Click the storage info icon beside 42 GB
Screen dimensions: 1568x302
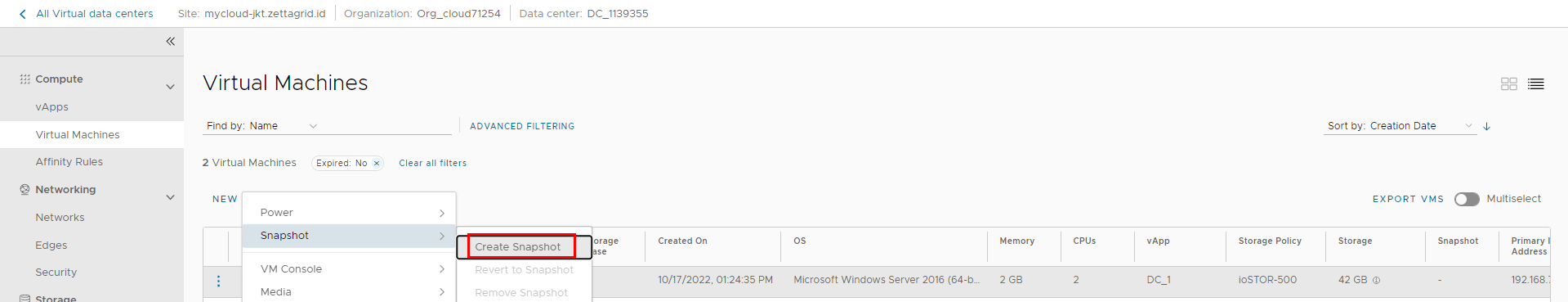click(1376, 280)
